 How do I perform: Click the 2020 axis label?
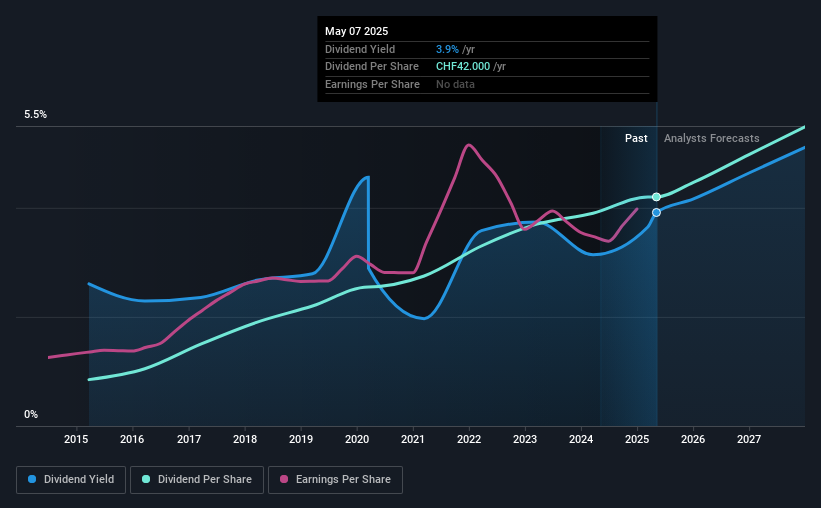[x=357, y=439]
